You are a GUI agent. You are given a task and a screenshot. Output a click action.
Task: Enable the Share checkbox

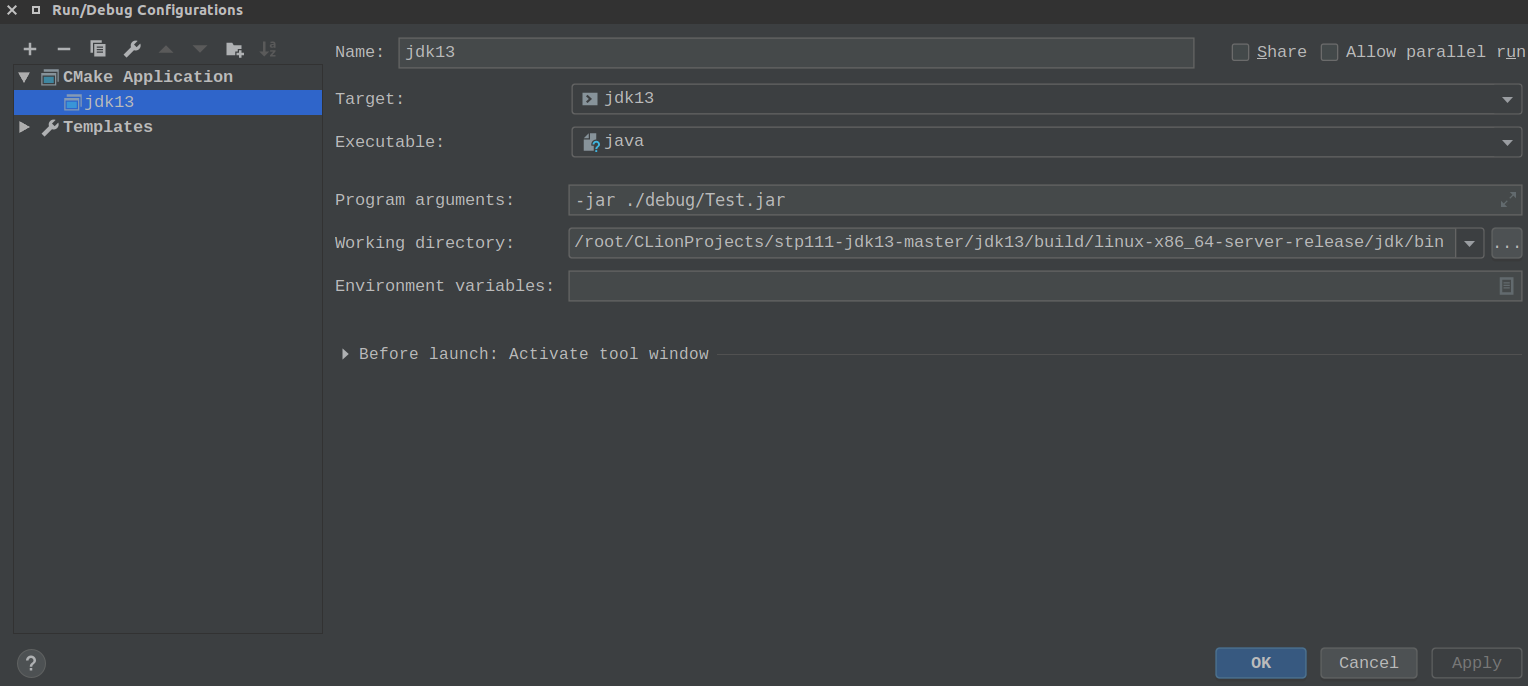pos(1241,52)
